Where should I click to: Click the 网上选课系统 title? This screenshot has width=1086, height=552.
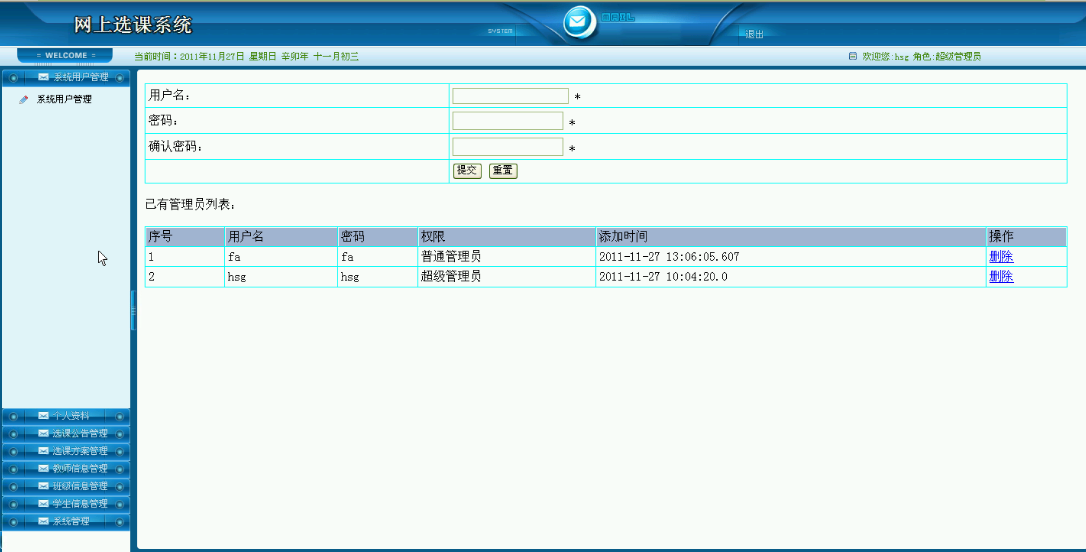[x=133, y=25]
